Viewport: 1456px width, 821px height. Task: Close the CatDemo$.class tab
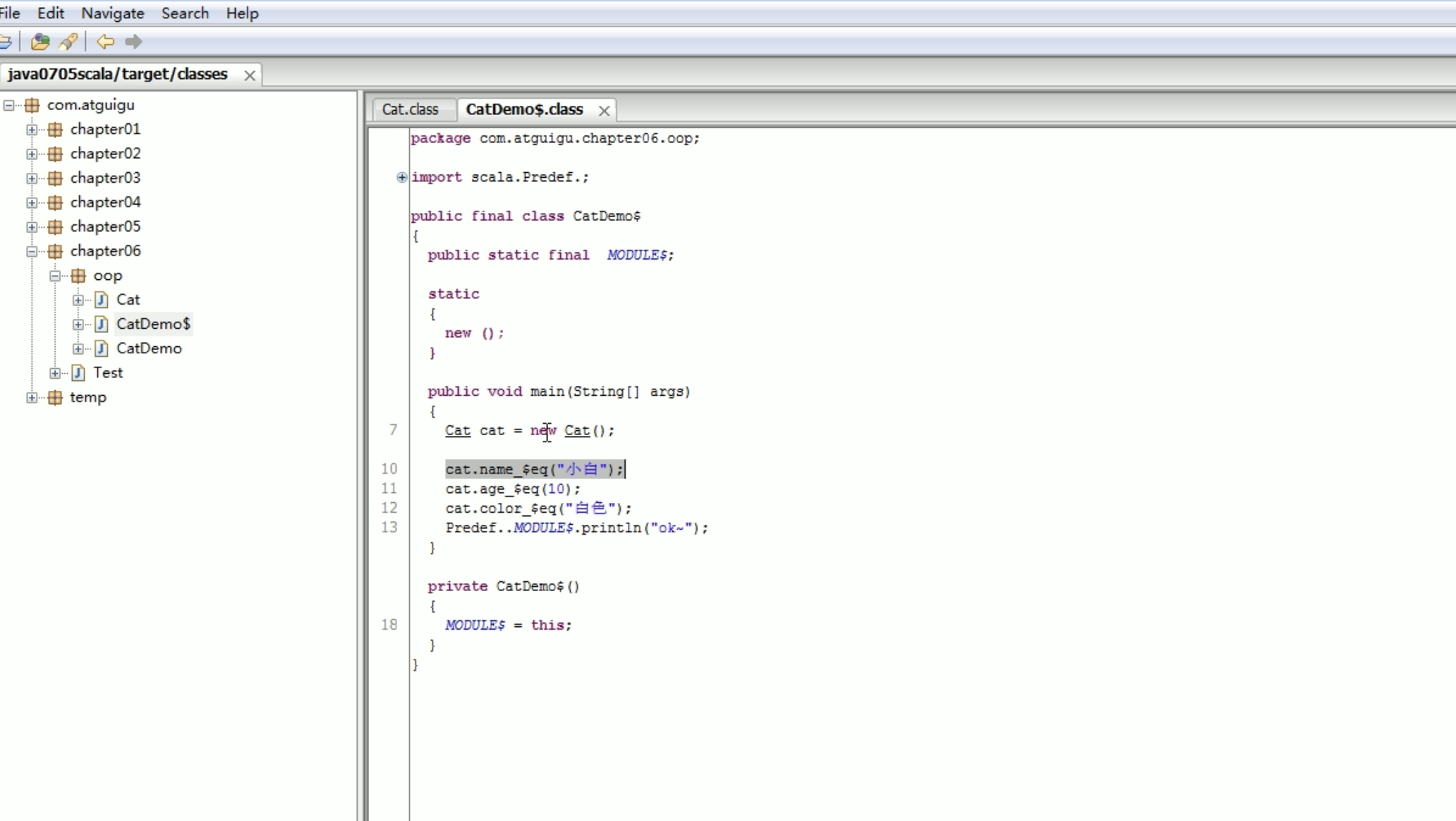(x=604, y=111)
